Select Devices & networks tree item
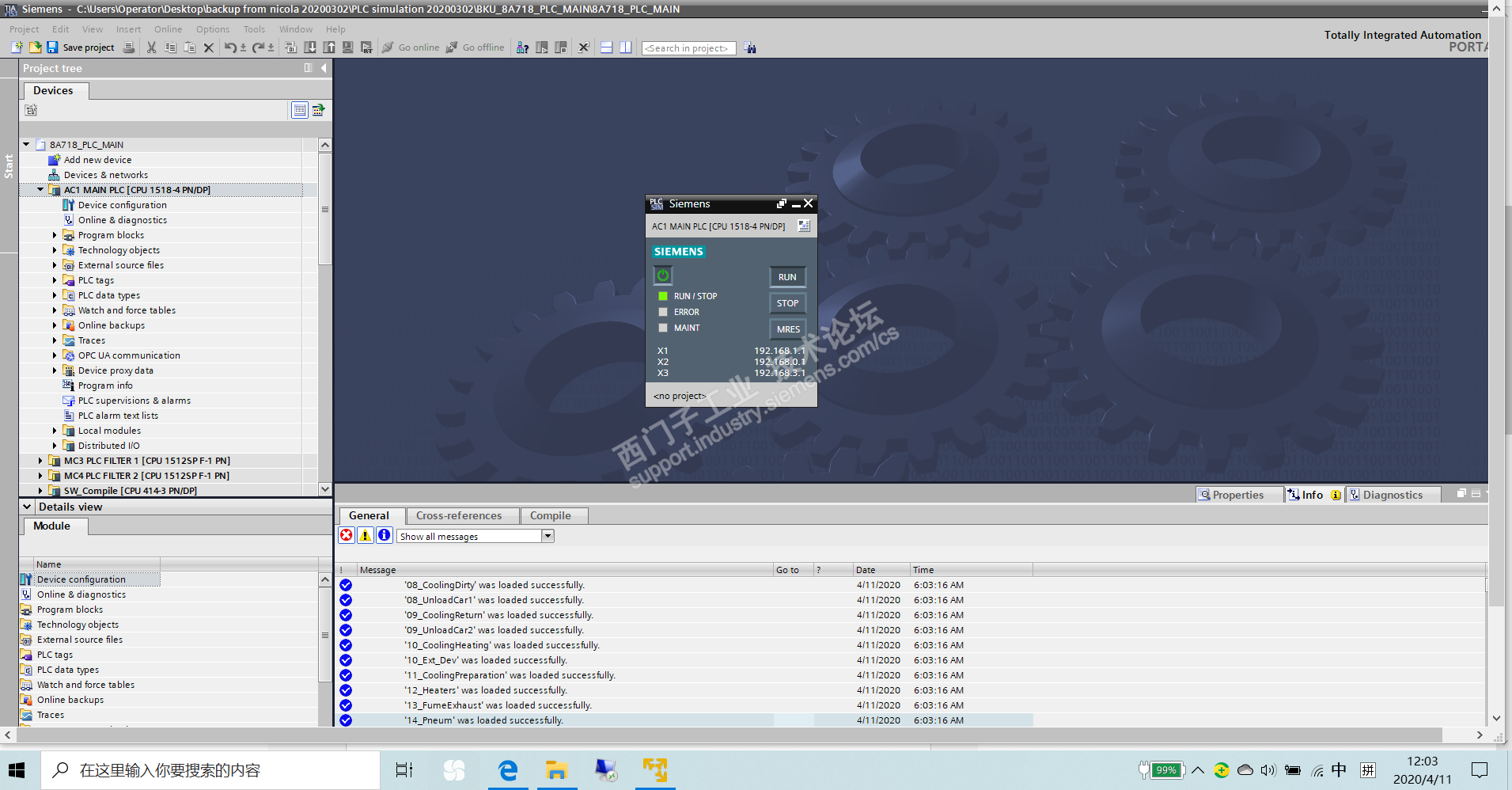This screenshot has width=1512, height=790. (105, 175)
